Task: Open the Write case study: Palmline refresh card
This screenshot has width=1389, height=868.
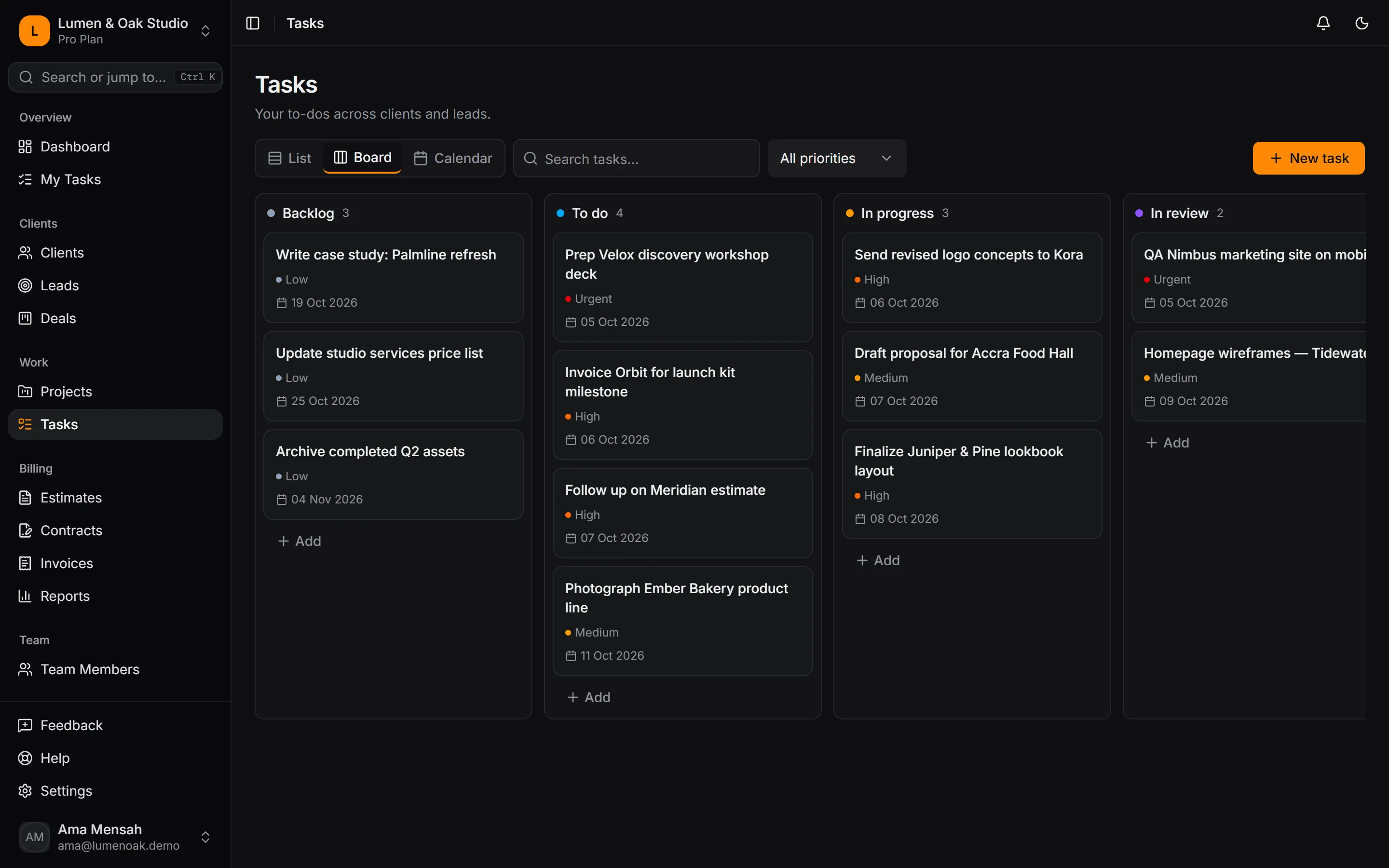Action: (x=393, y=278)
